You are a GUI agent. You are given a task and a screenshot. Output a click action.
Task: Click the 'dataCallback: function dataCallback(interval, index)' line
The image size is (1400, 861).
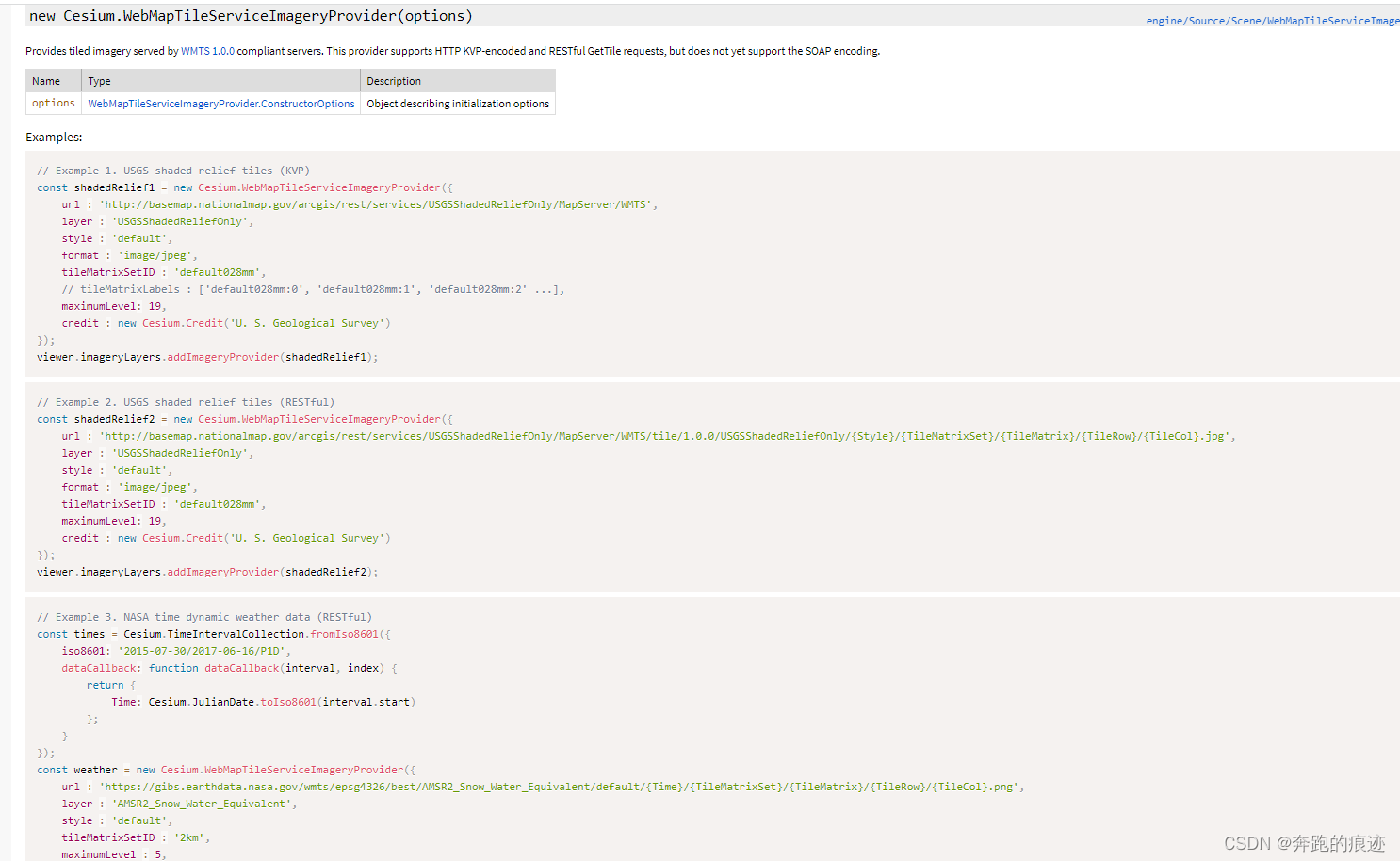pyautogui.click(x=229, y=668)
